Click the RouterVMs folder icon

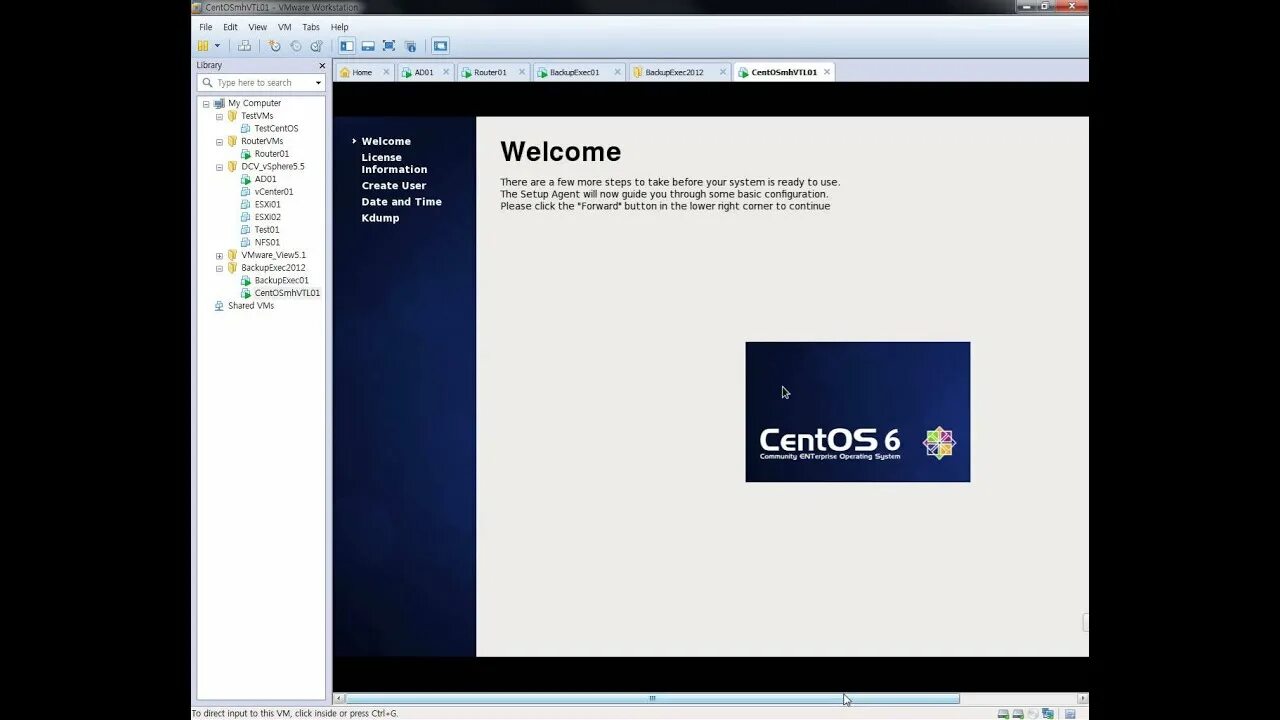pyautogui.click(x=232, y=141)
